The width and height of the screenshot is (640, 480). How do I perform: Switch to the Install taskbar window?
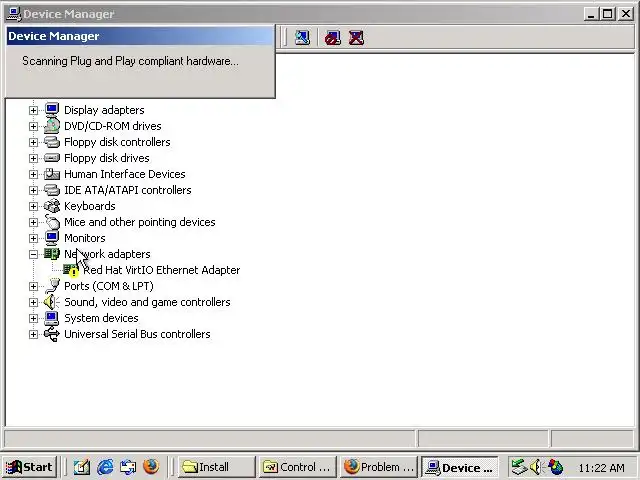[216, 467]
